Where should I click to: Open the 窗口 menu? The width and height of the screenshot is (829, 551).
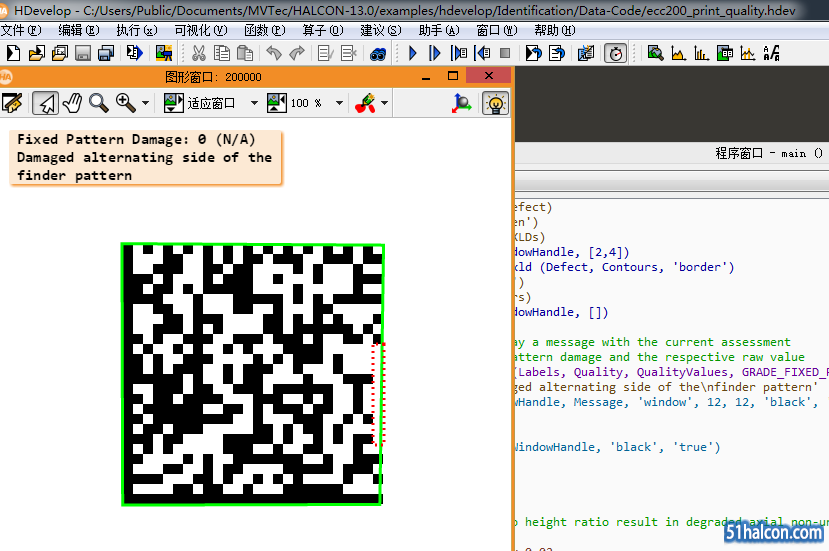click(498, 31)
